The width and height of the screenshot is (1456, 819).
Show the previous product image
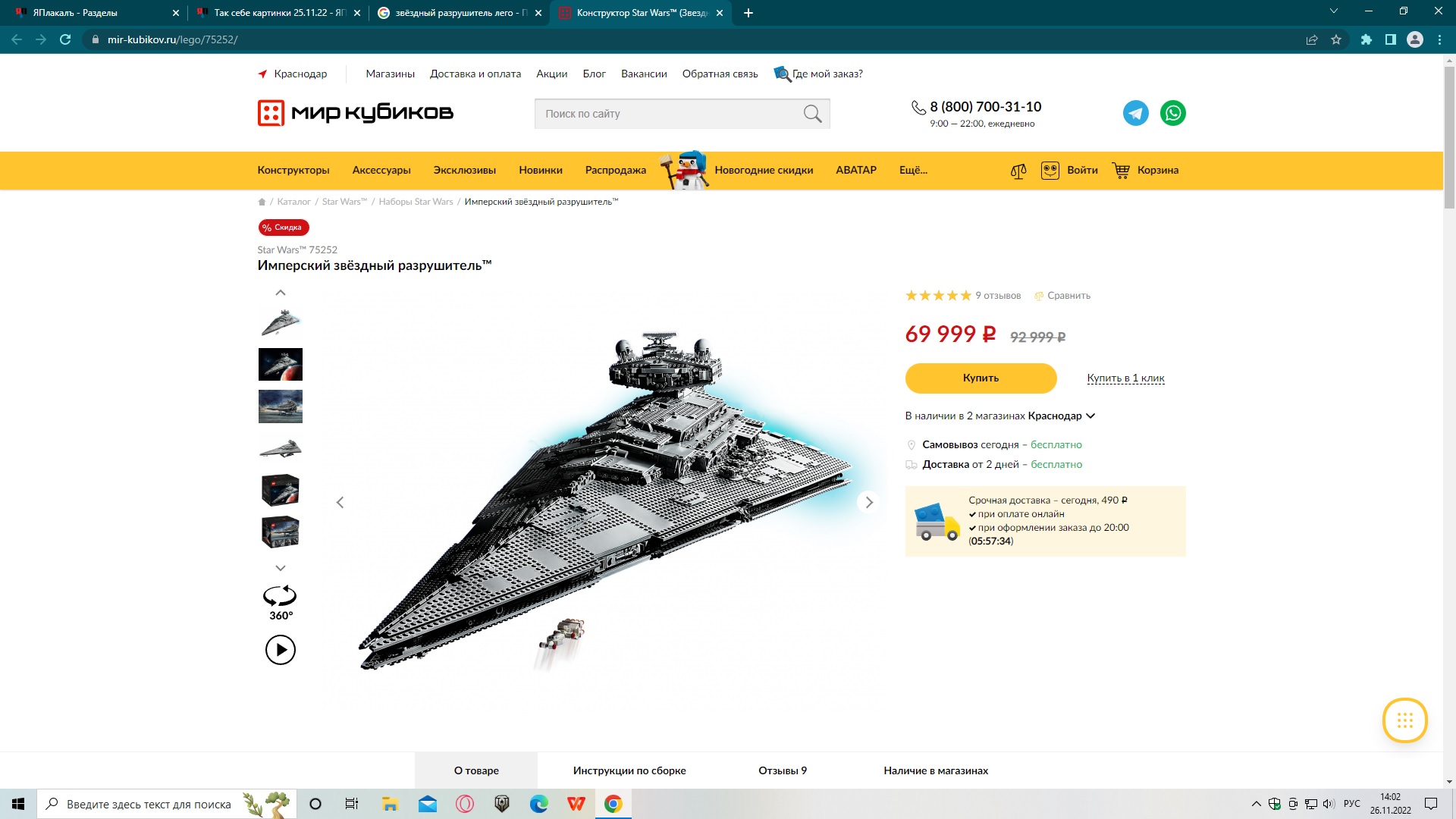coord(340,503)
